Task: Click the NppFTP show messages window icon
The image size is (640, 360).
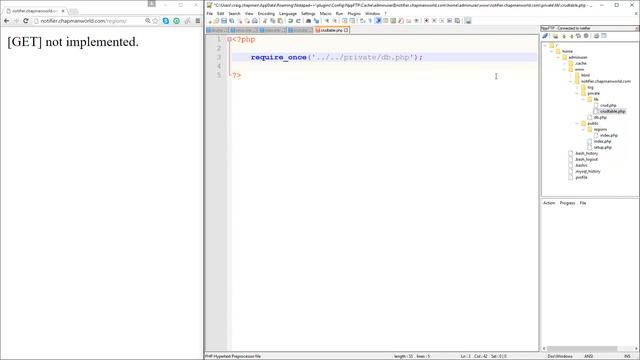Action: (x=604, y=36)
